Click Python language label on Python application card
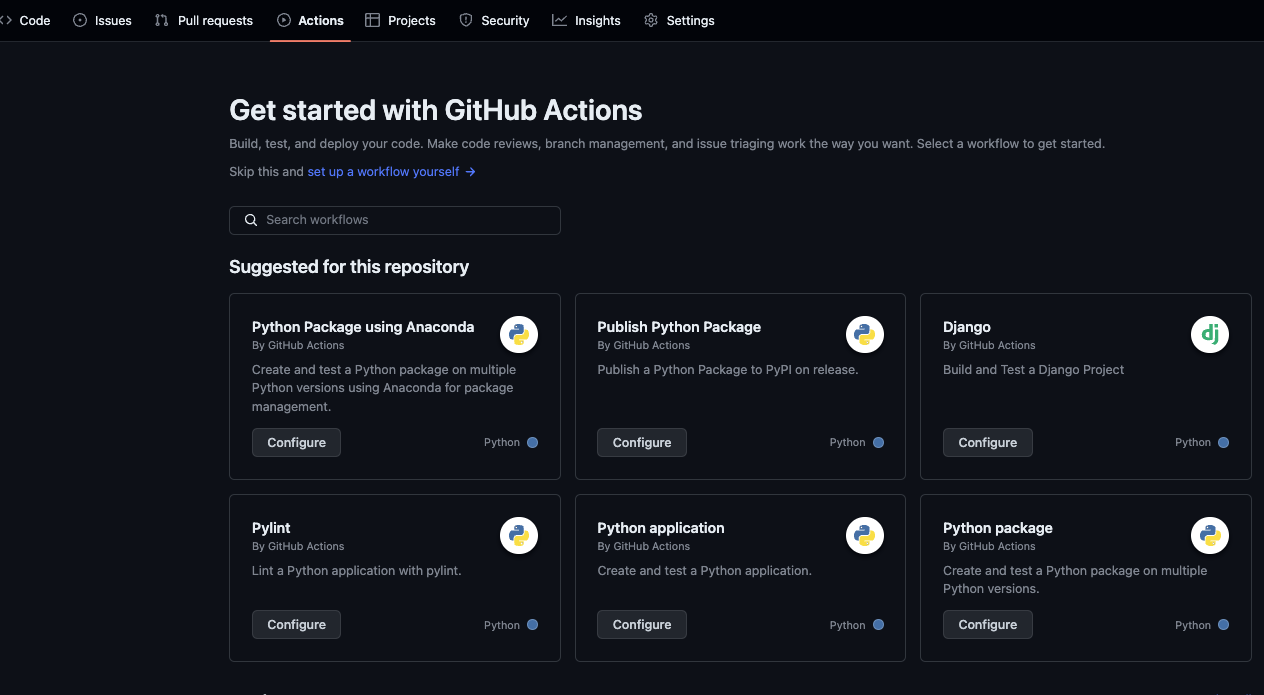Image resolution: width=1264 pixels, height=695 pixels. (847, 625)
